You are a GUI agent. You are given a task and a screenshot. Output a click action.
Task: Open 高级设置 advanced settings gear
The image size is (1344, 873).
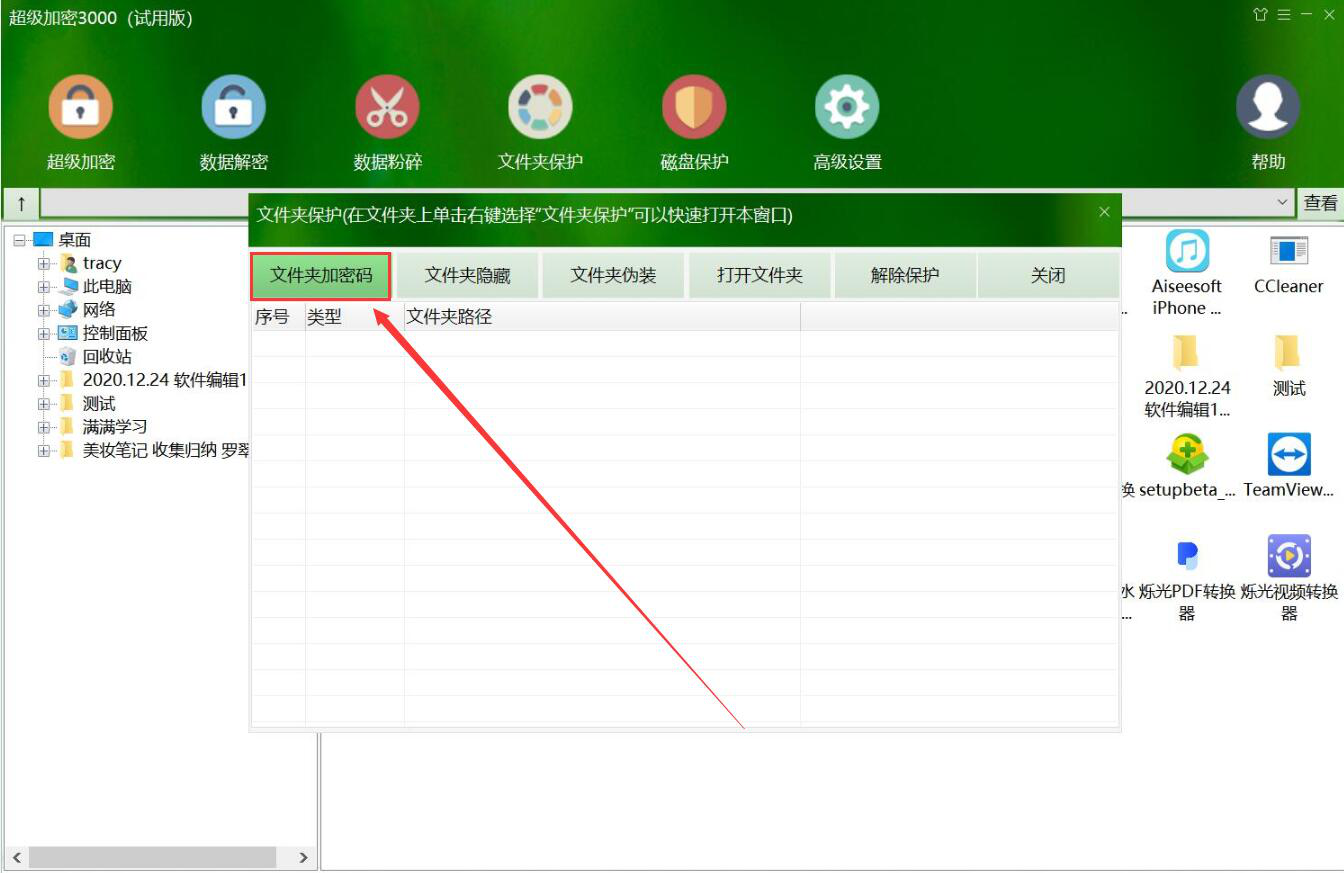(x=847, y=123)
